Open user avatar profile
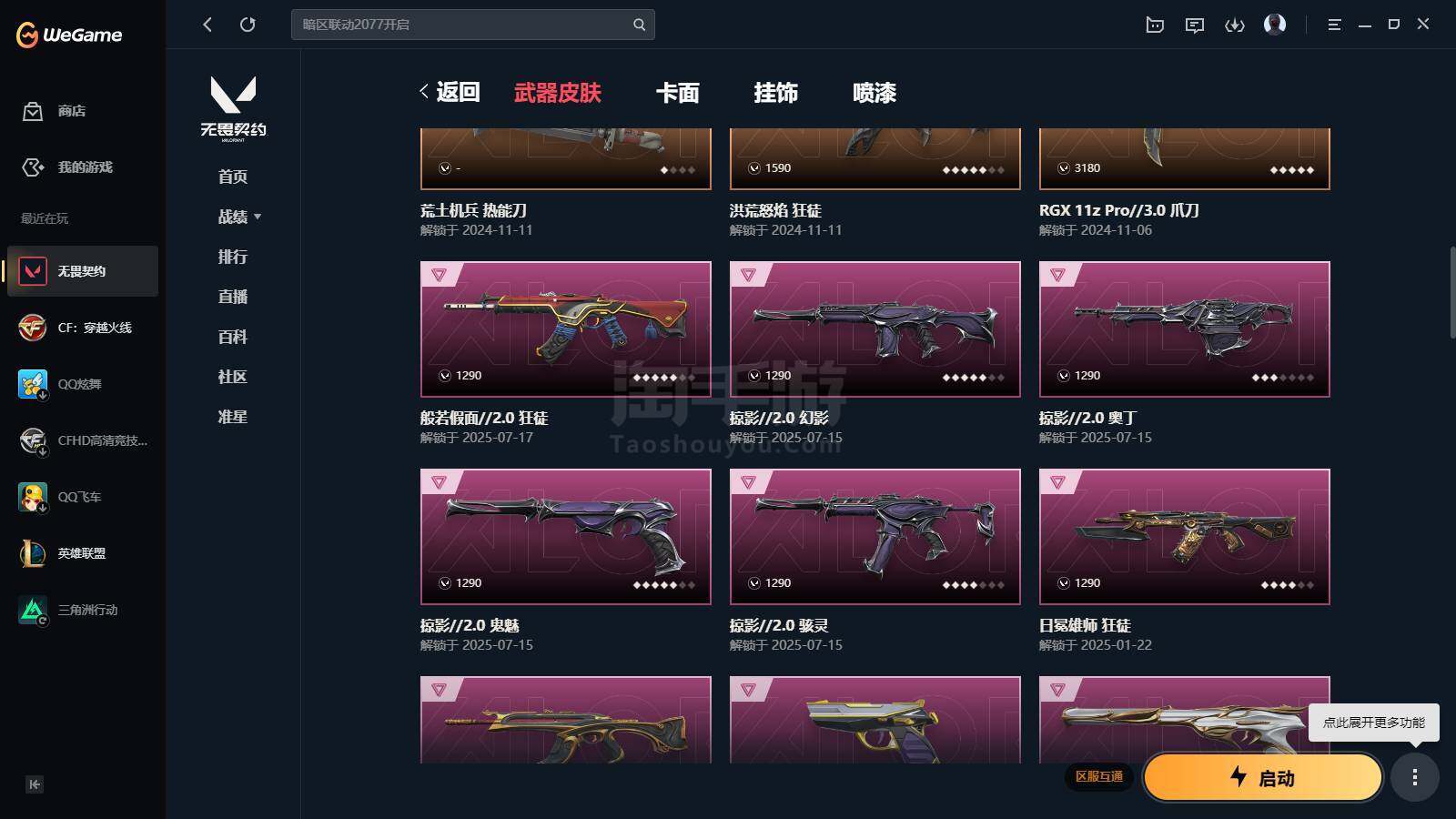This screenshot has width=1456, height=819. pyautogui.click(x=1275, y=24)
